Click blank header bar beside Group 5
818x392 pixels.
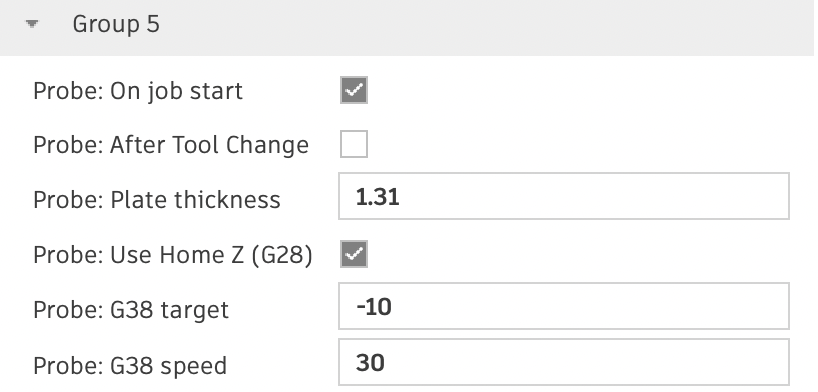[x=485, y=26]
